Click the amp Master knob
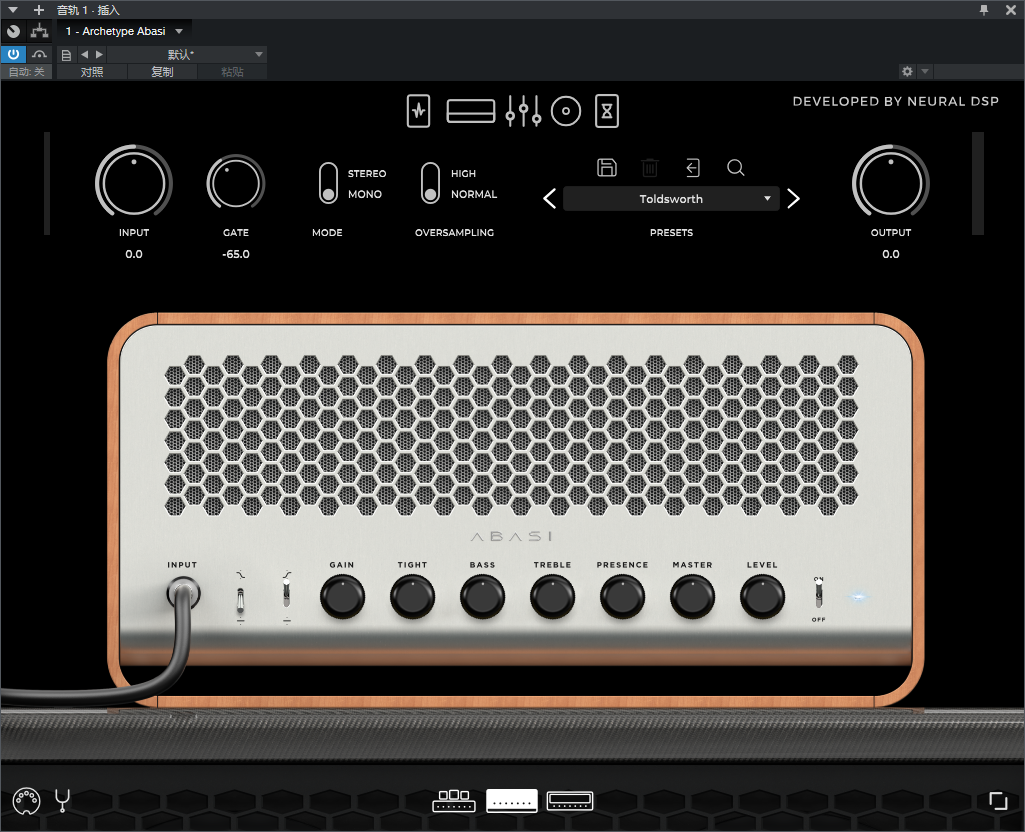 pyautogui.click(x=692, y=596)
